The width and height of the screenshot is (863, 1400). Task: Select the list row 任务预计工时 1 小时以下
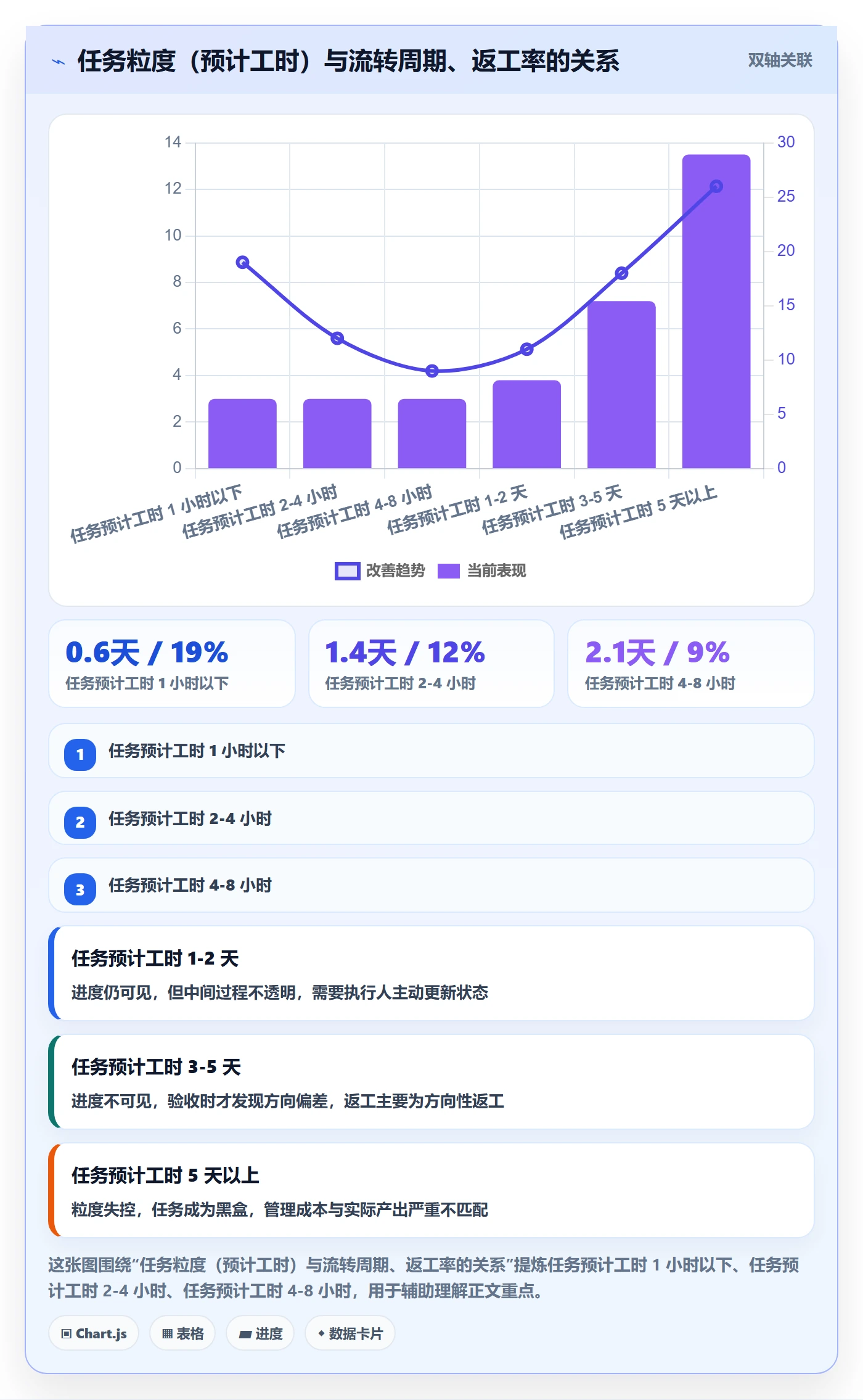[431, 751]
